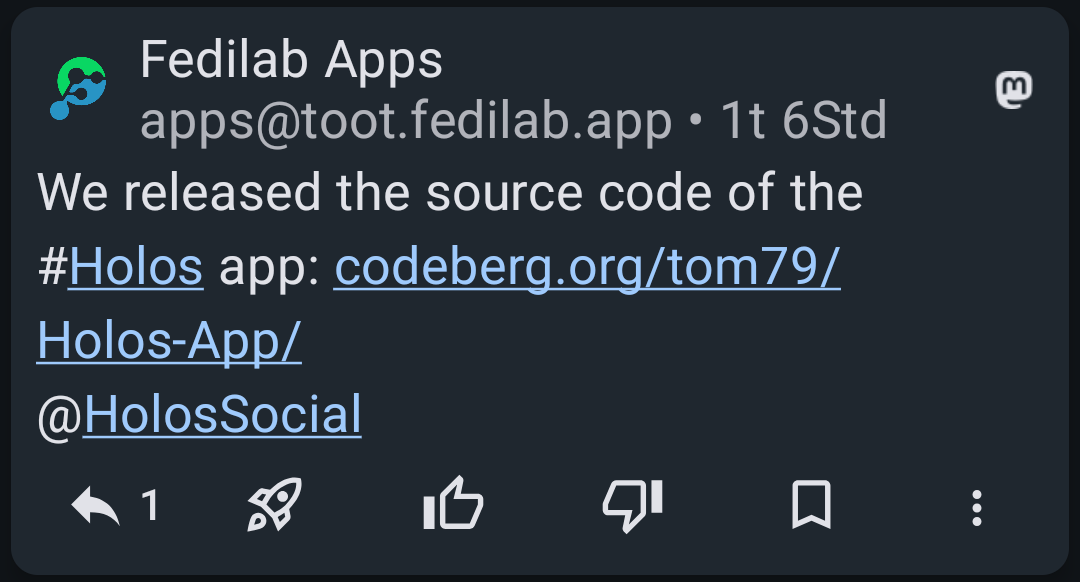1080x582 pixels.
Task: Click the 1t 6Std timestamp
Action: [x=803, y=122]
